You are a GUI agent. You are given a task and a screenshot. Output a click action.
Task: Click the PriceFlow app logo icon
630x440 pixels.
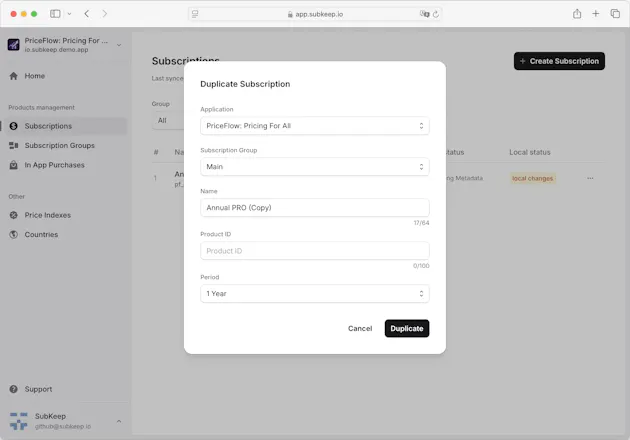(x=14, y=45)
